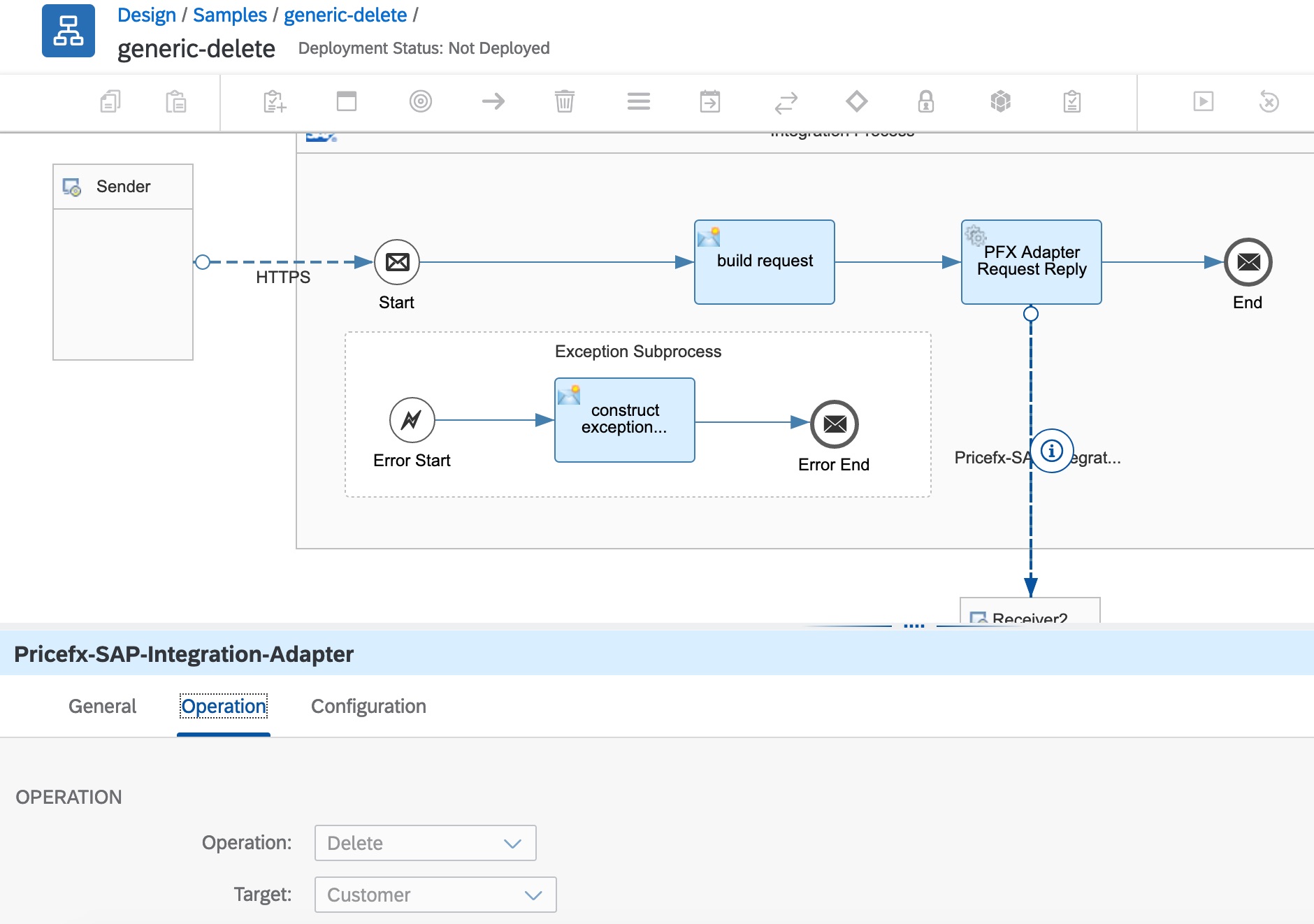This screenshot has height=924, width=1314.
Task: Click the Error Start event node
Action: click(x=412, y=420)
